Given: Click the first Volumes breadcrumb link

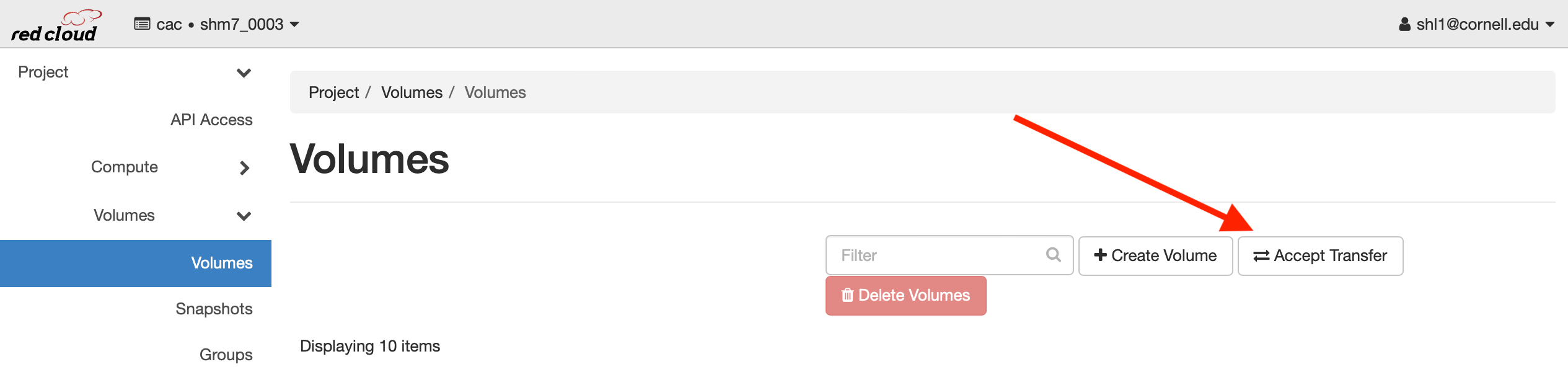Looking at the screenshot, I should (x=412, y=92).
